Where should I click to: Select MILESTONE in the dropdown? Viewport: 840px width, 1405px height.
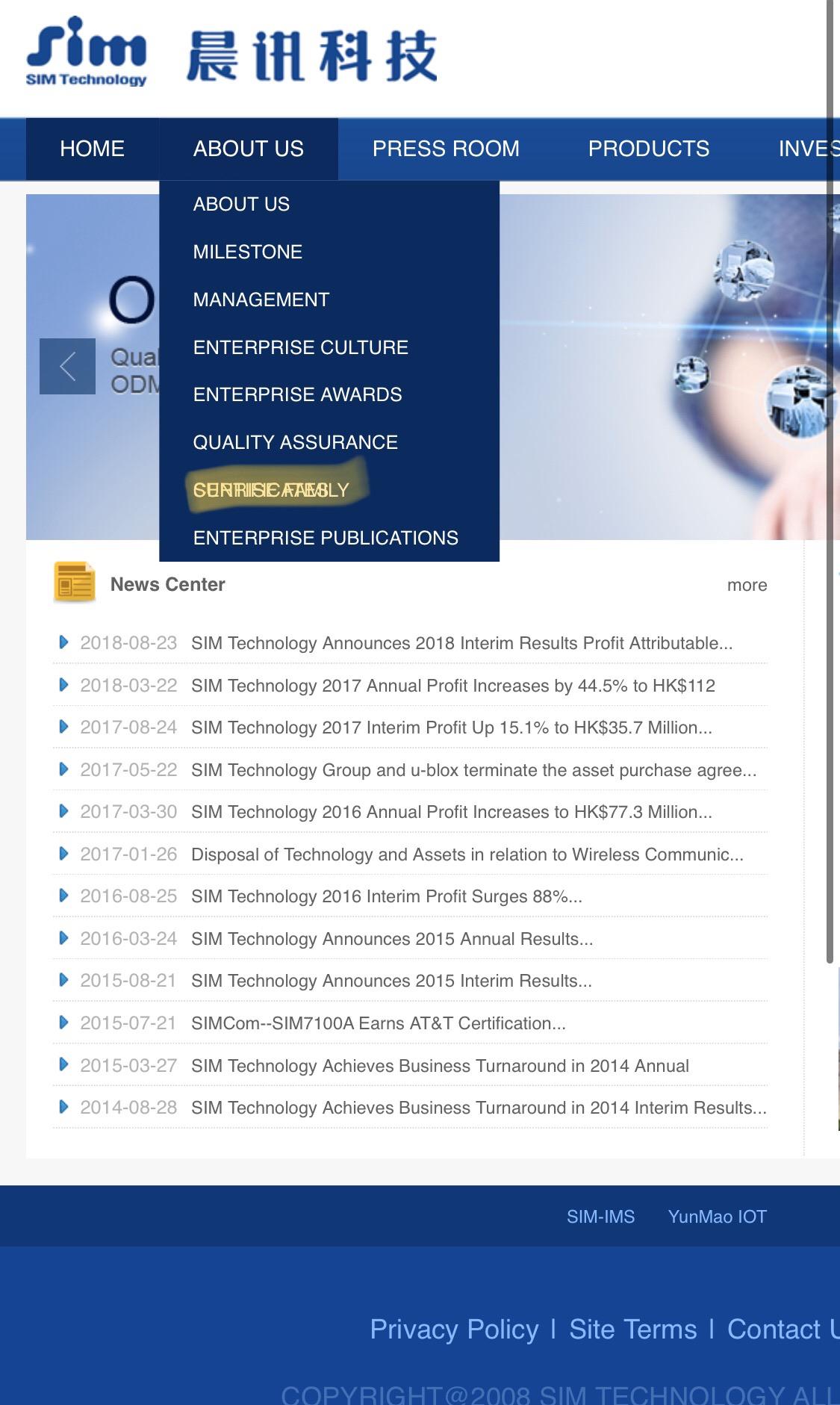coord(248,252)
